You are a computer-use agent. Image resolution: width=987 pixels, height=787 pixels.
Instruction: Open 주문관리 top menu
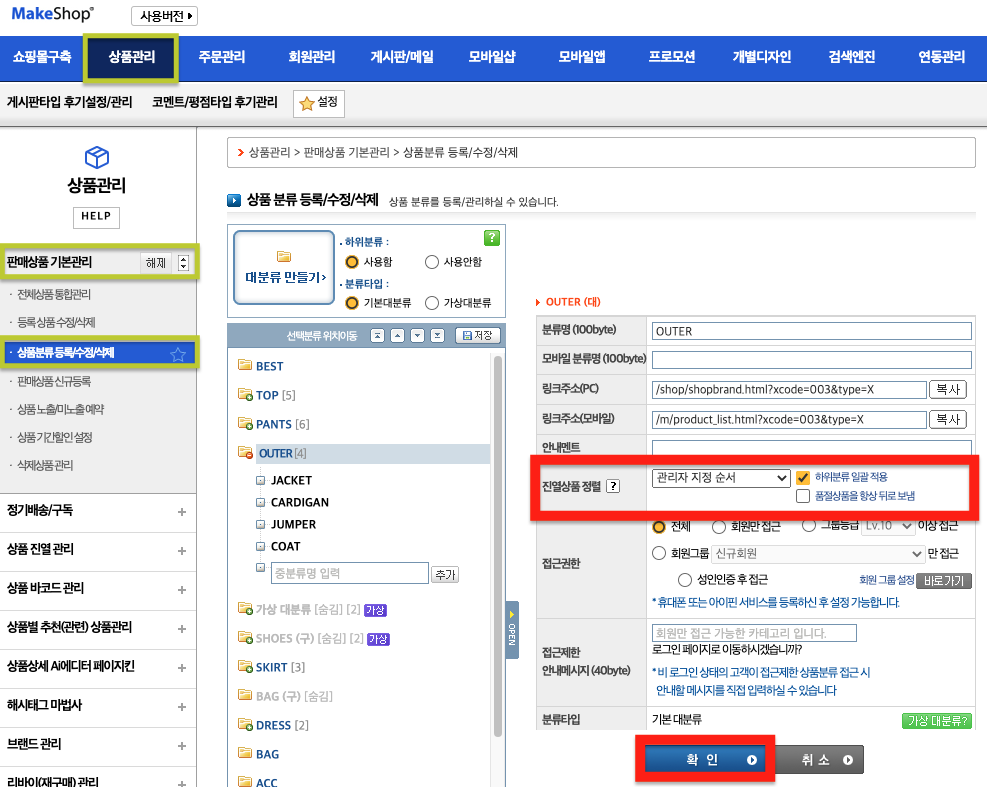pyautogui.click(x=222, y=57)
